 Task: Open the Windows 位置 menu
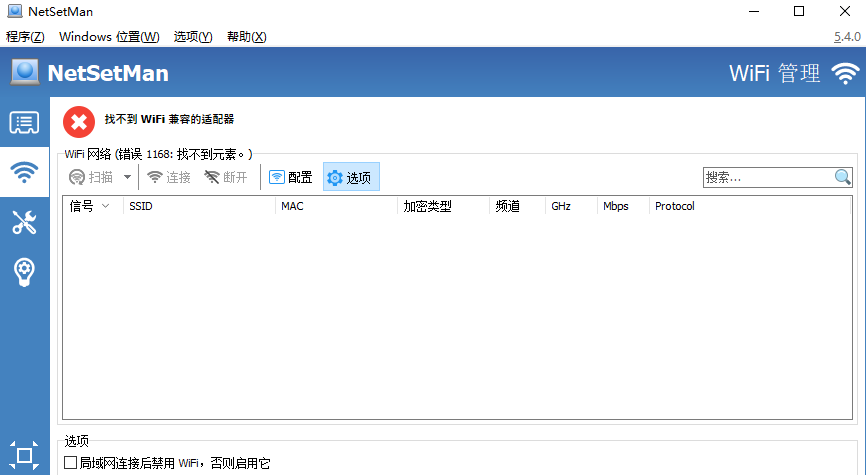point(109,37)
